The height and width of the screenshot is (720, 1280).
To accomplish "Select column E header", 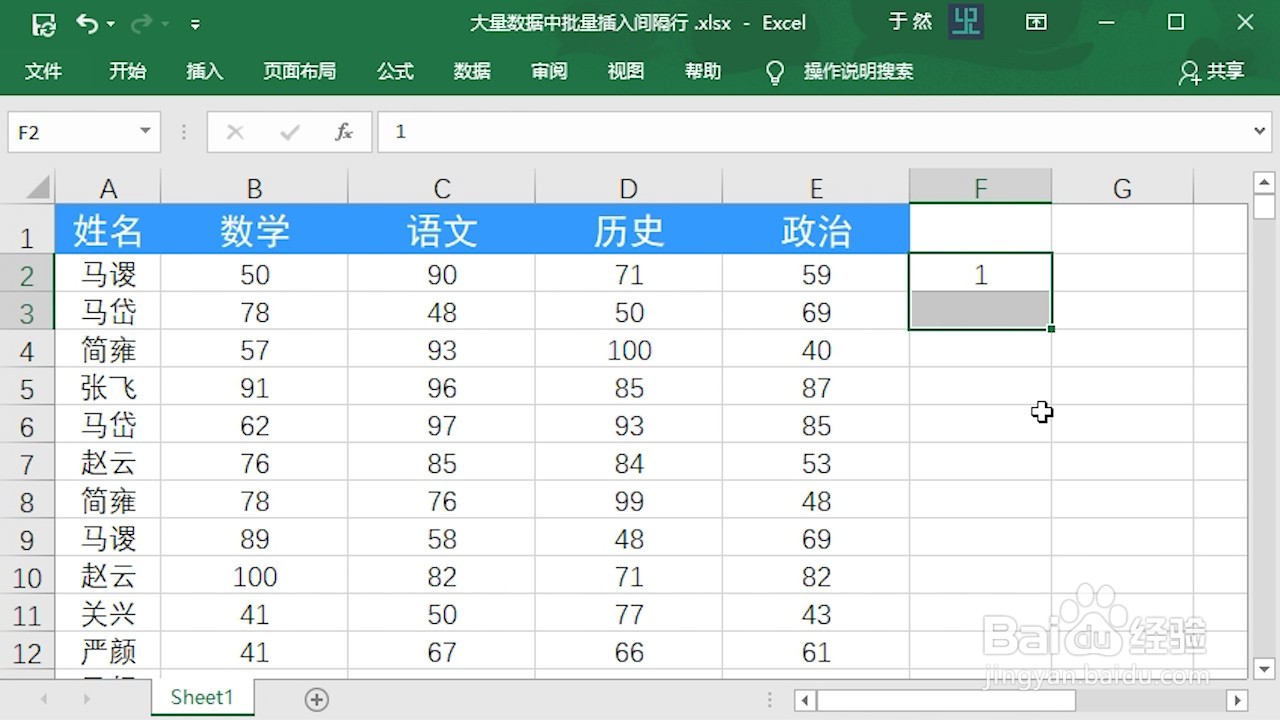I will coord(816,188).
